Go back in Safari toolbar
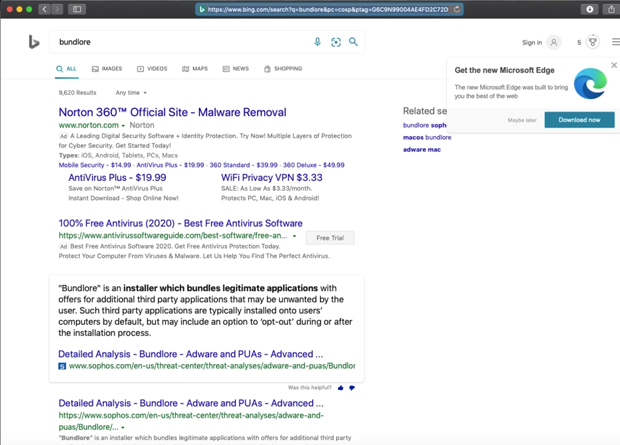 [x=45, y=9]
